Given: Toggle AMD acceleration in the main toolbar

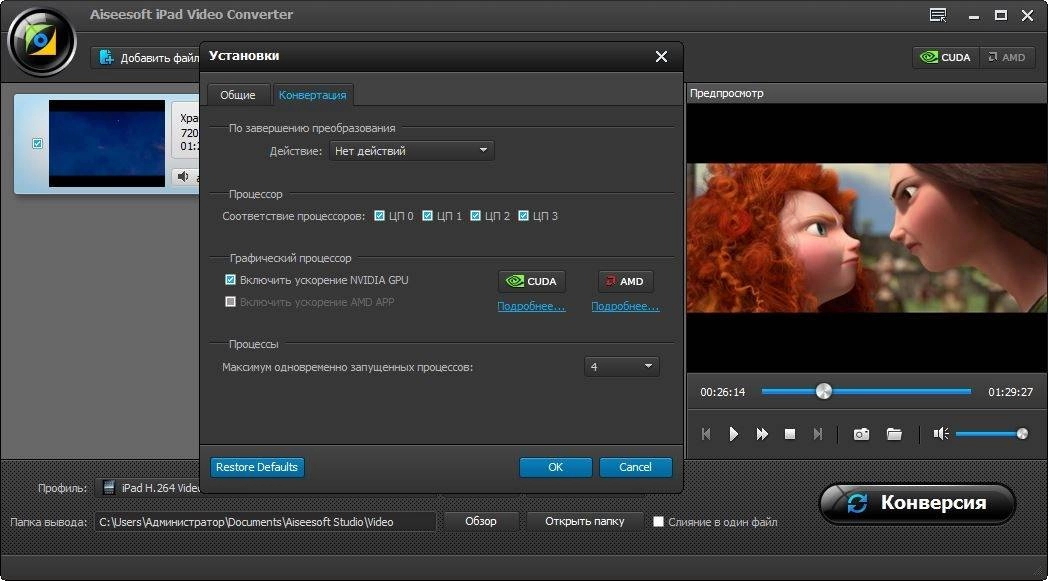Looking at the screenshot, I should (1007, 57).
